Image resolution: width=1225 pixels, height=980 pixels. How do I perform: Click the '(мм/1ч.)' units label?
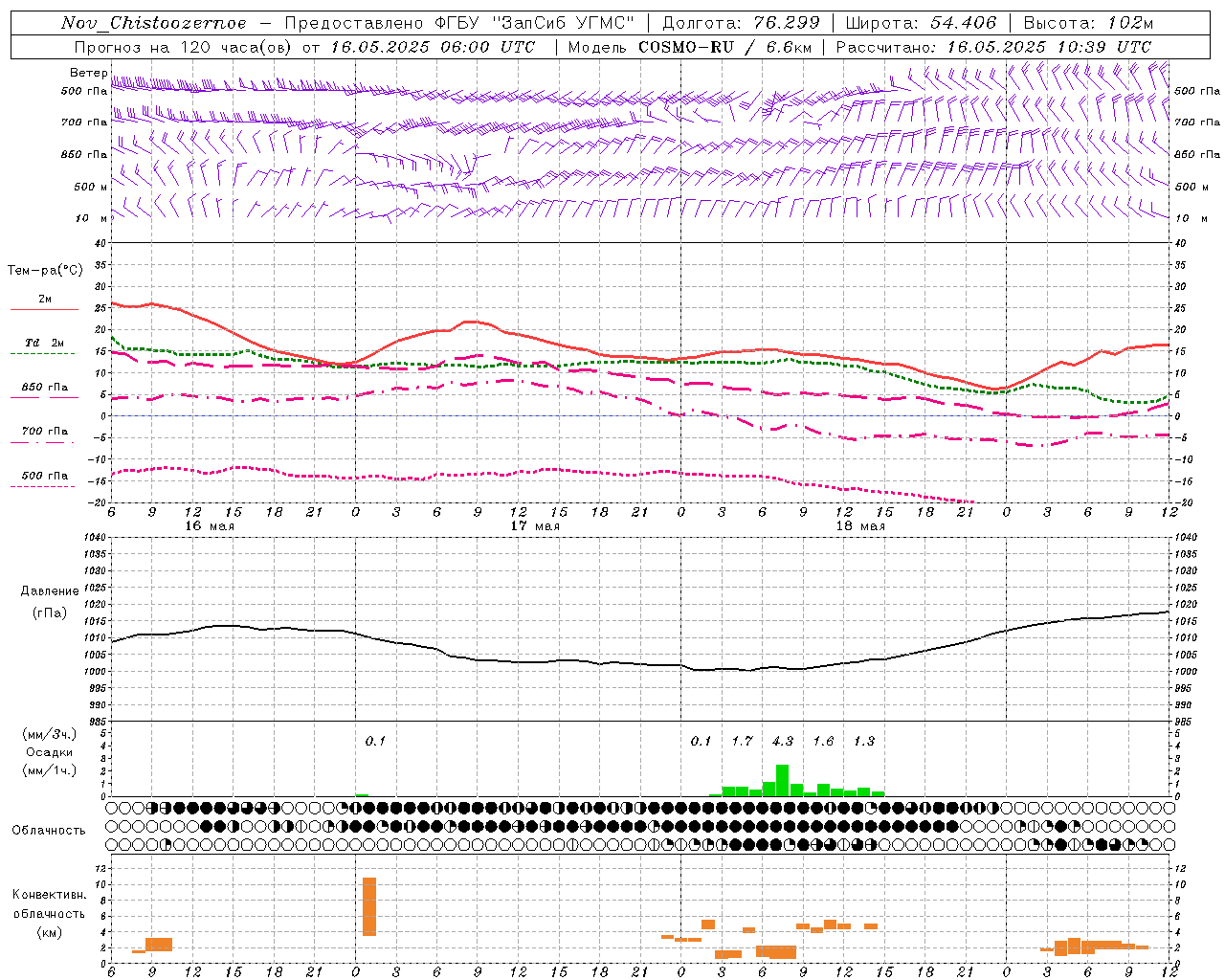[50, 769]
